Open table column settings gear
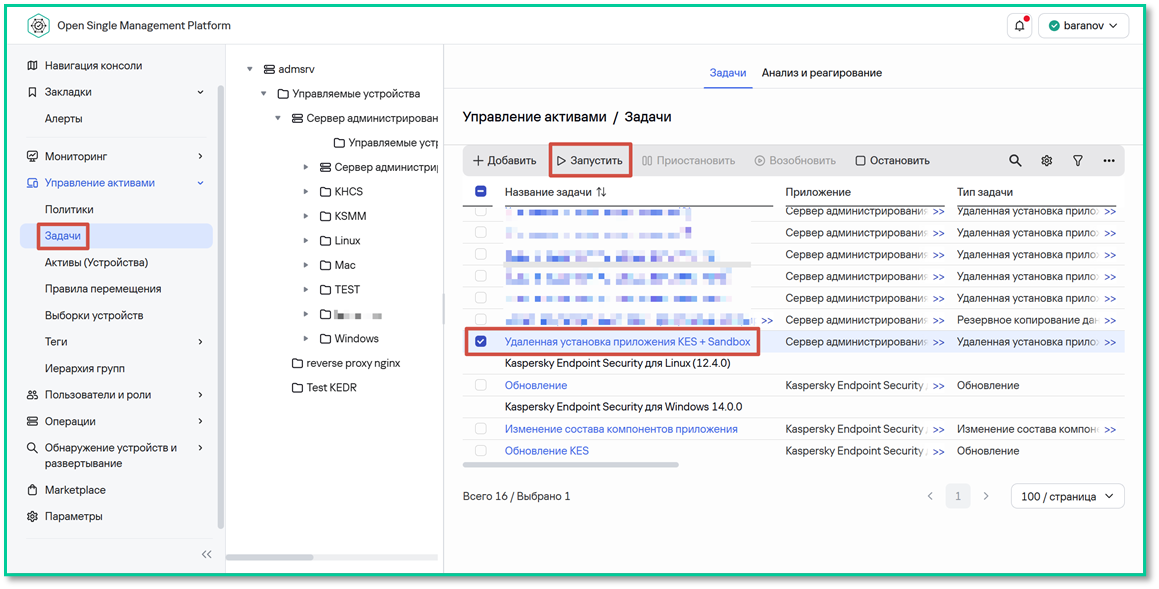Image resolution: width=1159 pixels, height=589 pixels. (x=1047, y=160)
